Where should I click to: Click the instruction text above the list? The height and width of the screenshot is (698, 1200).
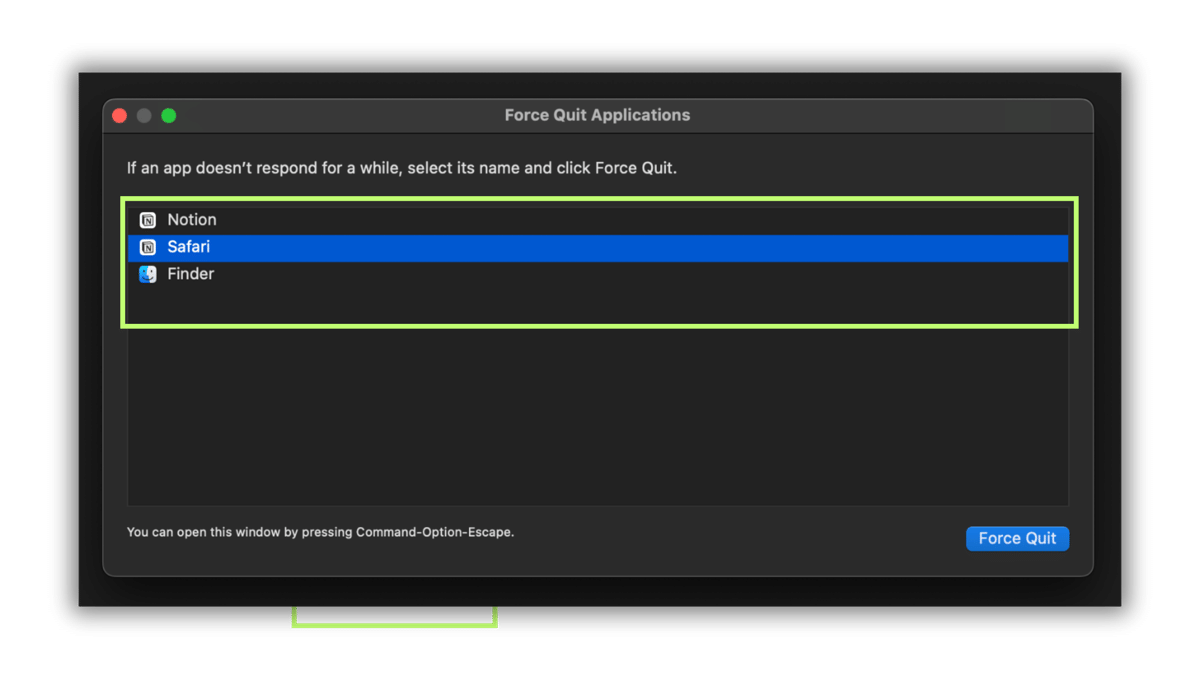point(400,167)
